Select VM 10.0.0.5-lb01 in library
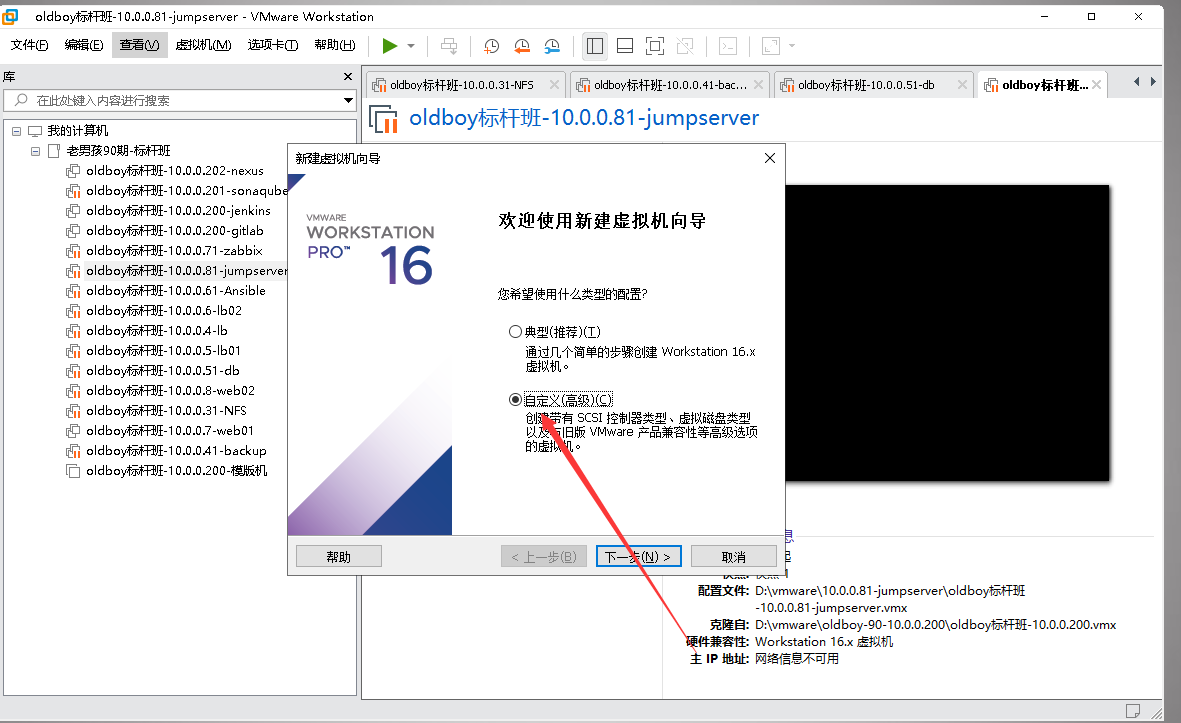The width and height of the screenshot is (1181, 723). tap(163, 350)
